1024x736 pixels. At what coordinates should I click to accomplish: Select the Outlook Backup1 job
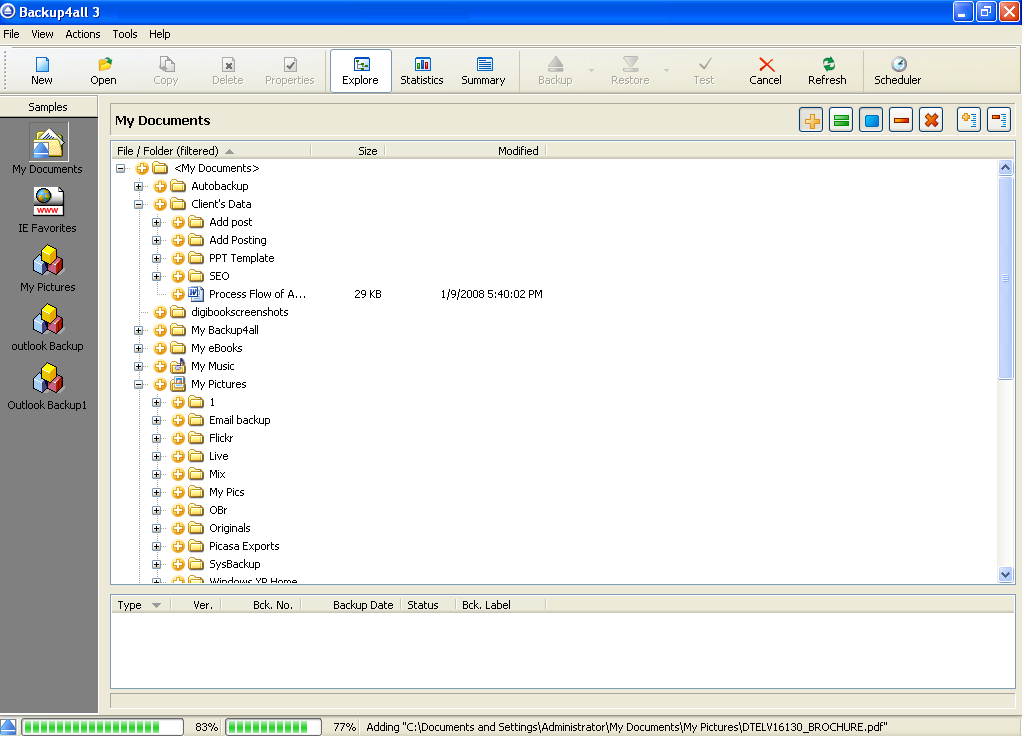point(48,386)
